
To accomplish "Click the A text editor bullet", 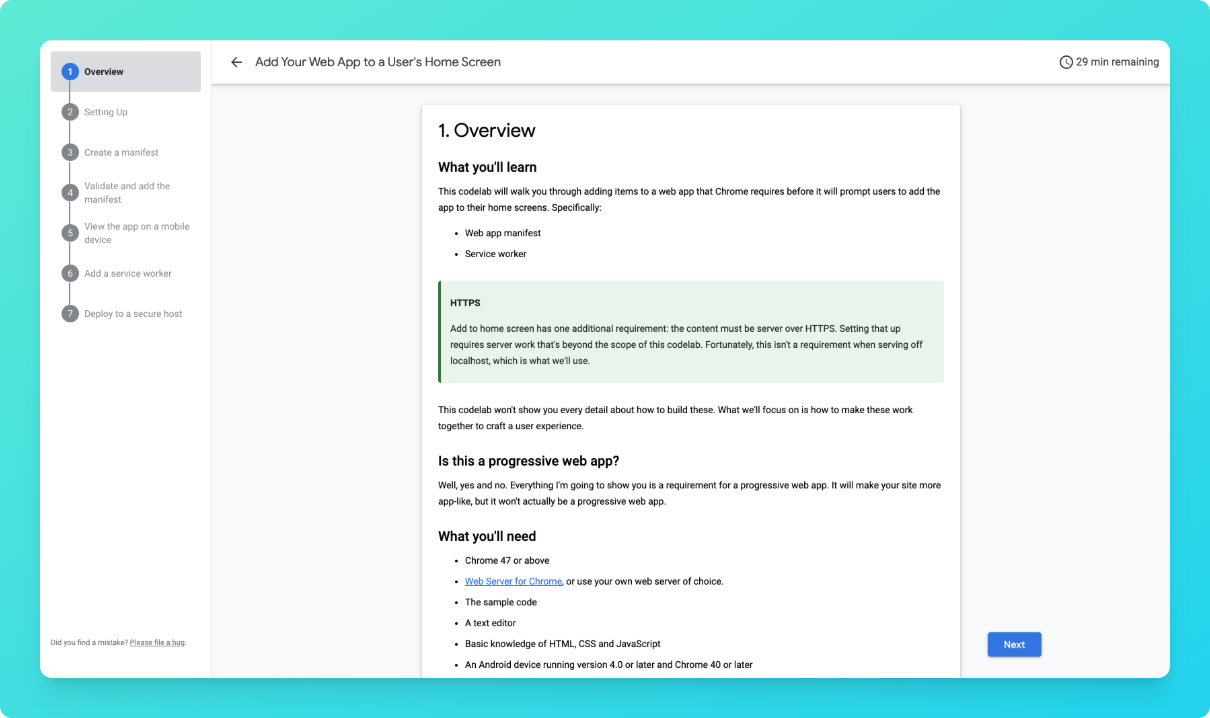I will coord(490,623).
